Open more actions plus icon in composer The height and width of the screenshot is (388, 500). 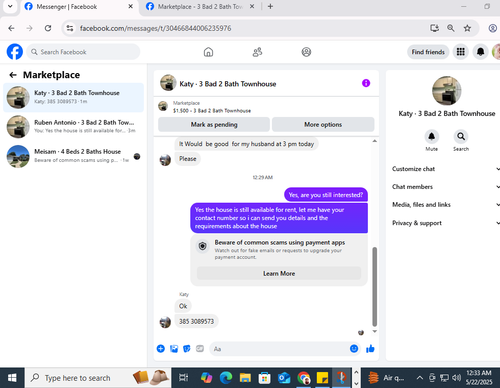pos(161,349)
